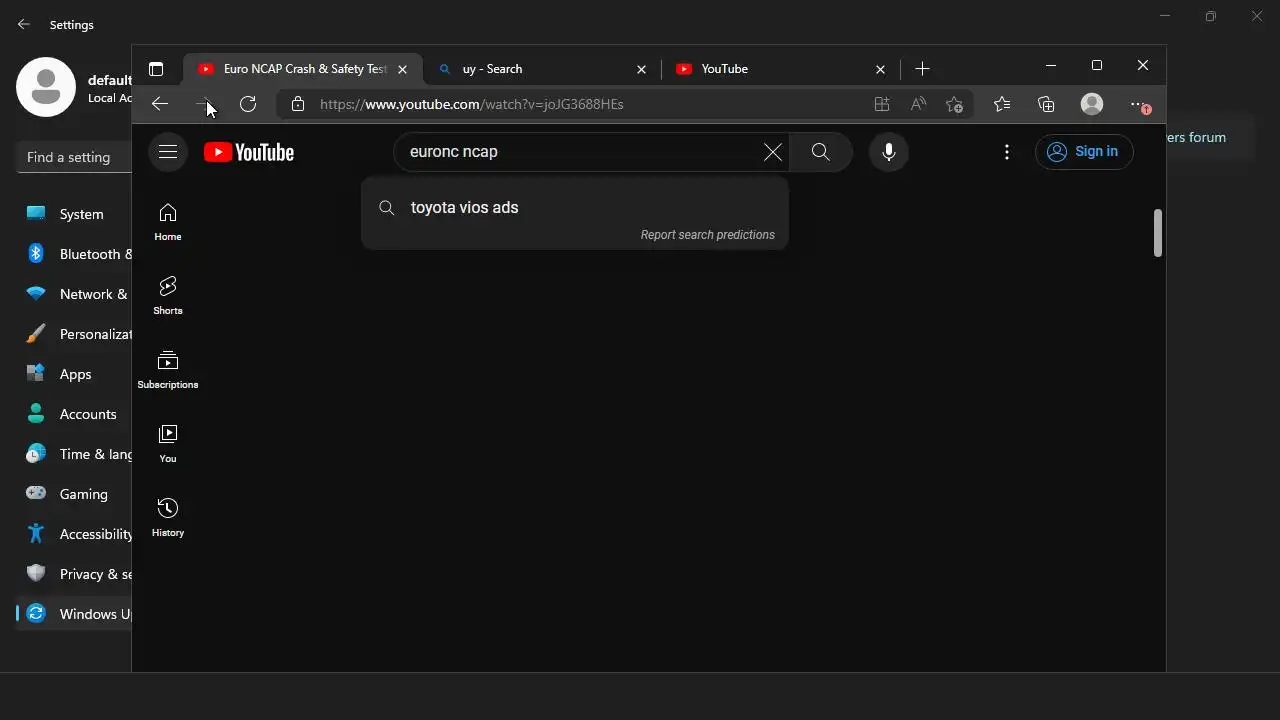
Task: Open Apps in Settings window
Action: point(74,374)
